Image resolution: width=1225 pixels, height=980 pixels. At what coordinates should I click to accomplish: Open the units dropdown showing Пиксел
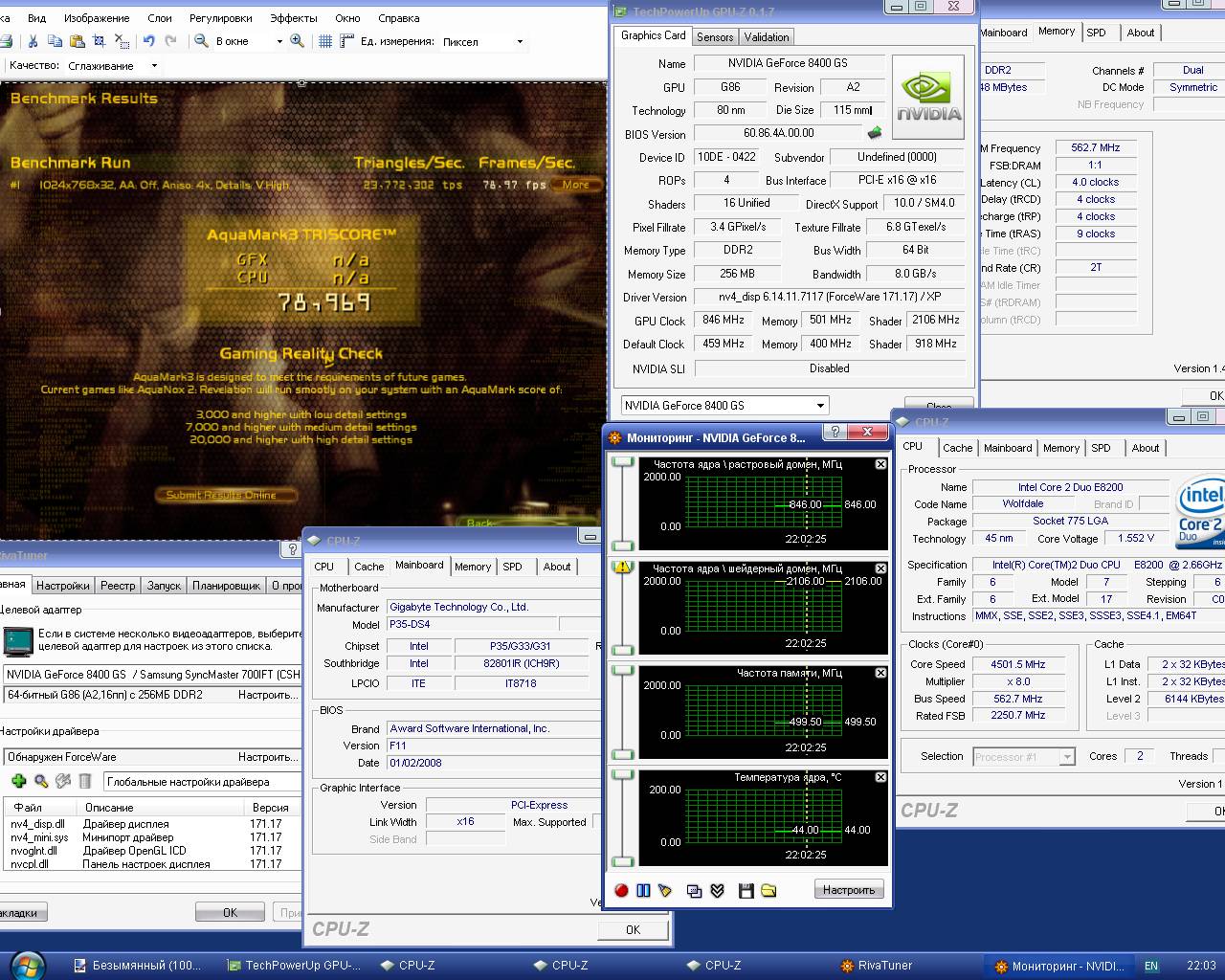coord(520,41)
